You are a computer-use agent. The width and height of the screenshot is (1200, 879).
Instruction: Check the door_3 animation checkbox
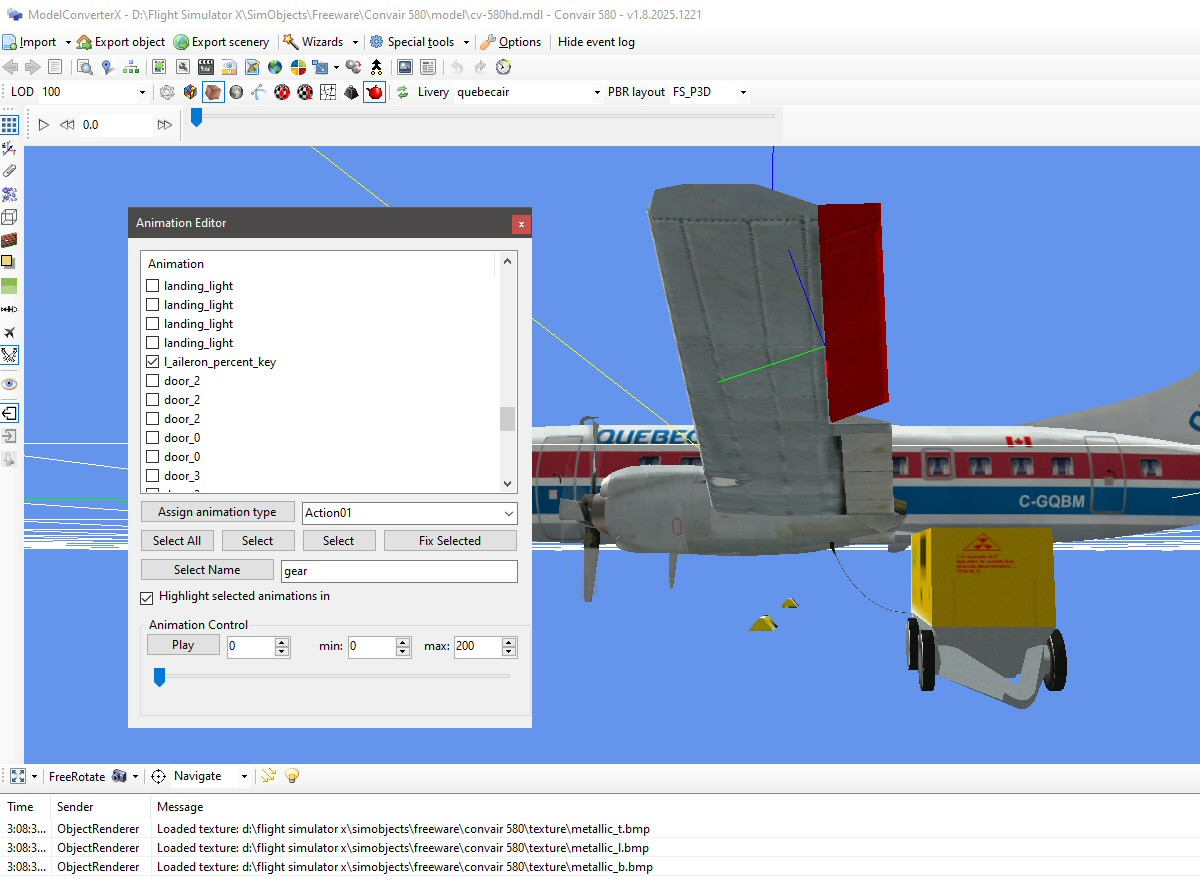coord(153,476)
